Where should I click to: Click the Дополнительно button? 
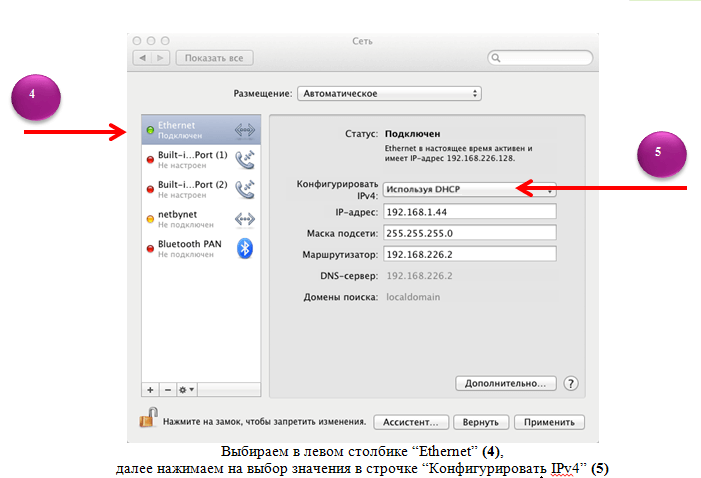[505, 383]
